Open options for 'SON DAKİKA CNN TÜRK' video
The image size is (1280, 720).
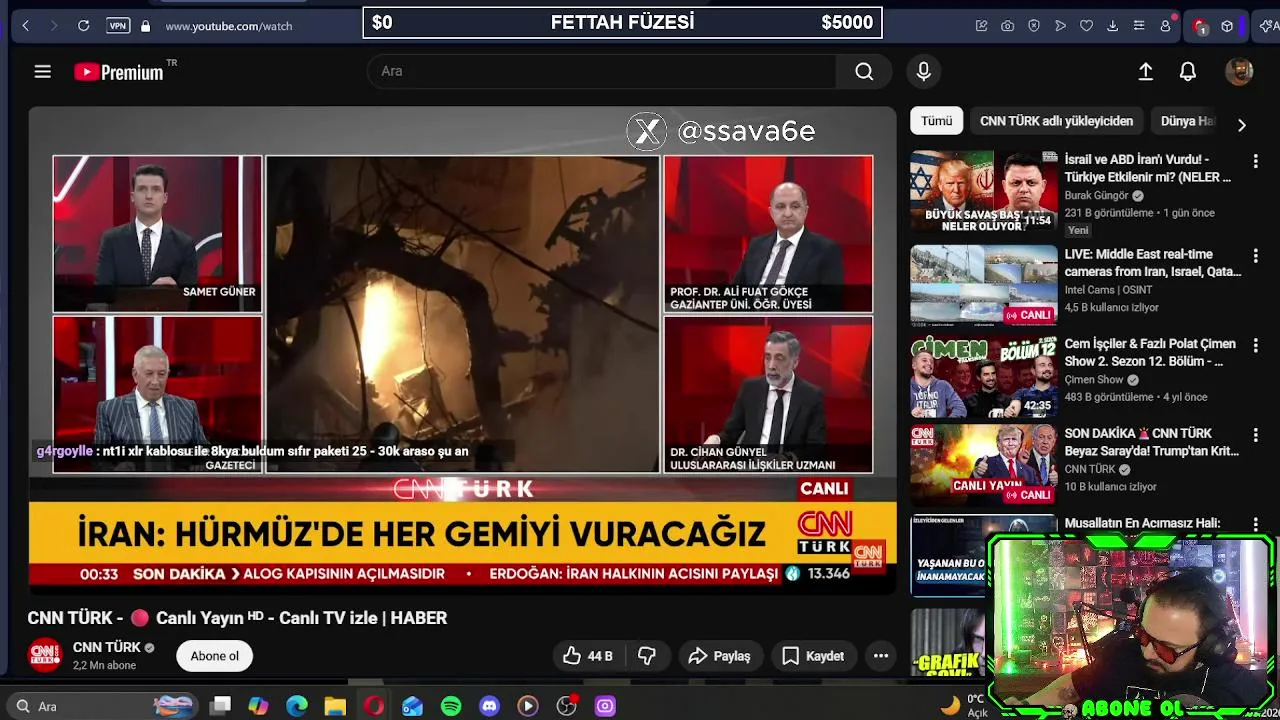point(1255,435)
